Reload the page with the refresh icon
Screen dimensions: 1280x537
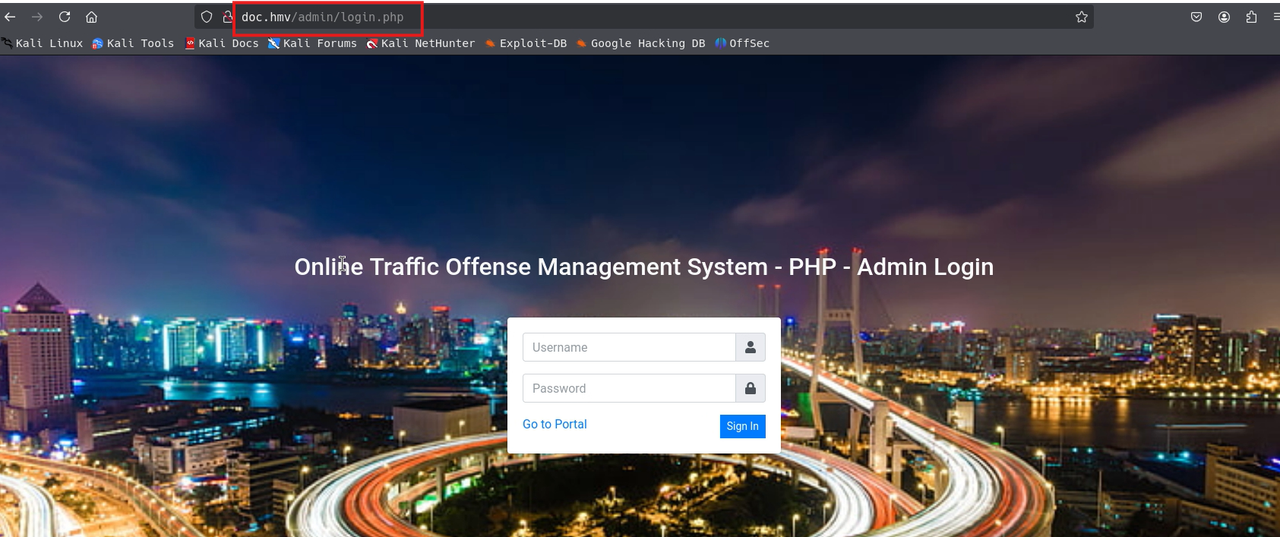click(x=64, y=17)
